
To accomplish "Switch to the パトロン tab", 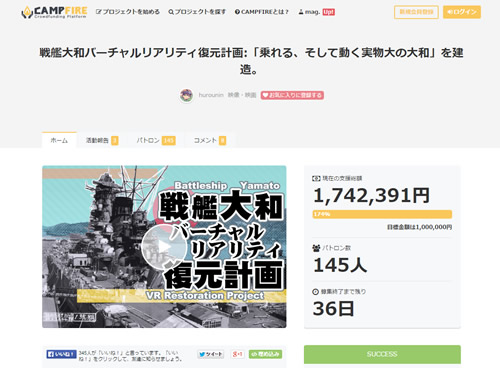I will pos(156,140).
